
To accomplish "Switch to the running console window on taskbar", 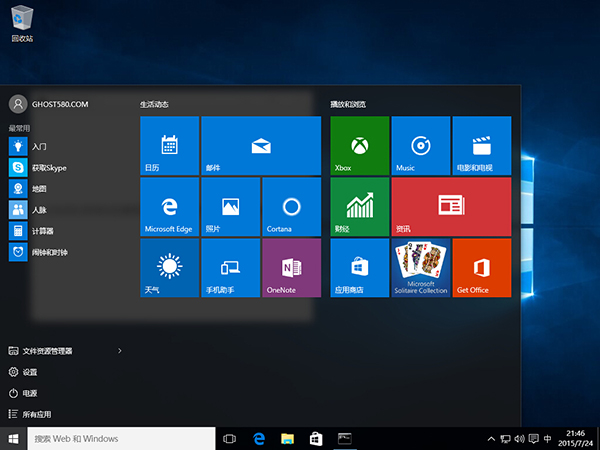I will [345, 439].
